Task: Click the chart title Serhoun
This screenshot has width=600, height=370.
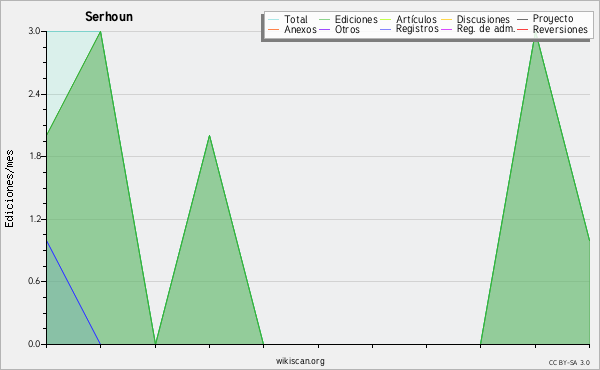Action: [x=109, y=17]
